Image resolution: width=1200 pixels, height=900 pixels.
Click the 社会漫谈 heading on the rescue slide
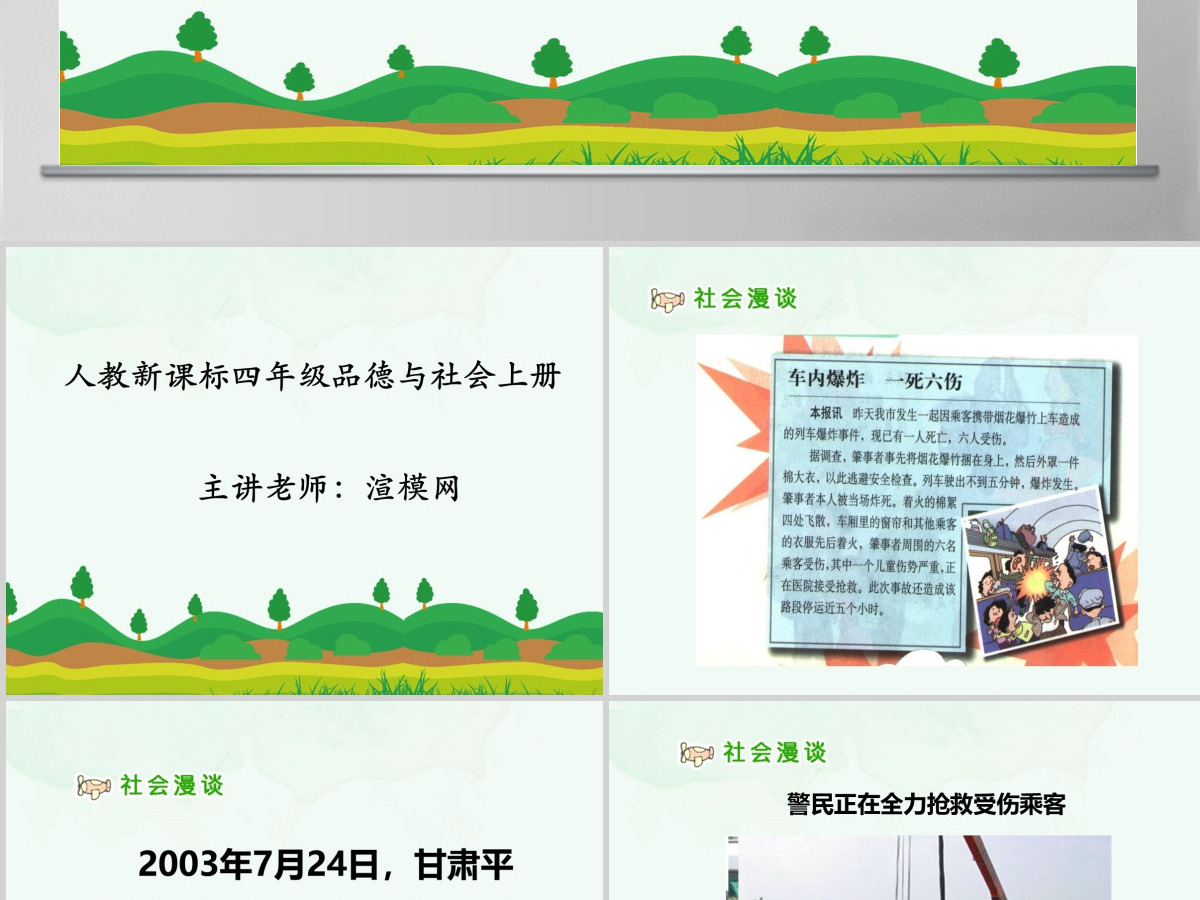pyautogui.click(x=775, y=752)
